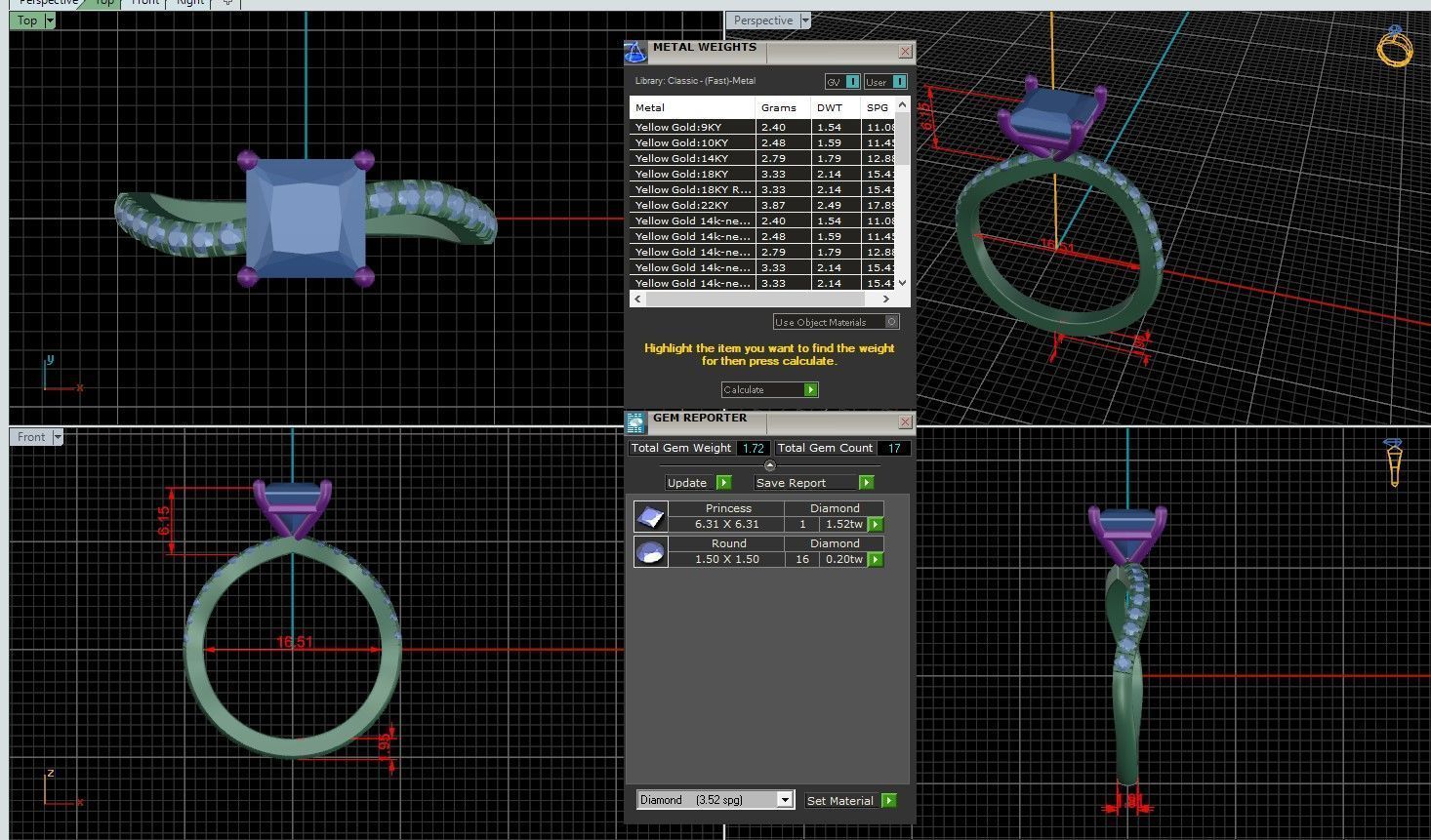The width and height of the screenshot is (1431, 840).
Task: Click the 2.49 DWT cell
Action: click(836, 205)
